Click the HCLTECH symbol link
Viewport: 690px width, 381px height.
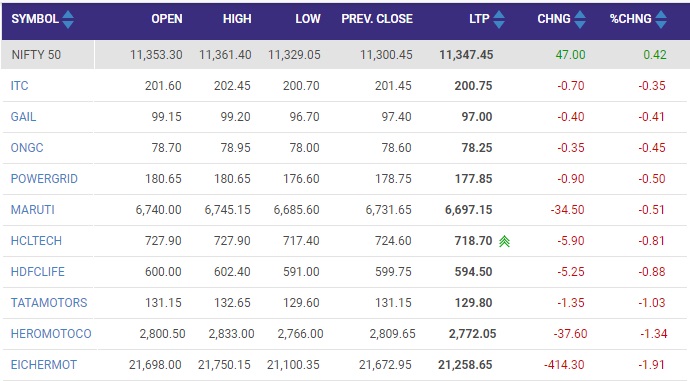tap(36, 241)
